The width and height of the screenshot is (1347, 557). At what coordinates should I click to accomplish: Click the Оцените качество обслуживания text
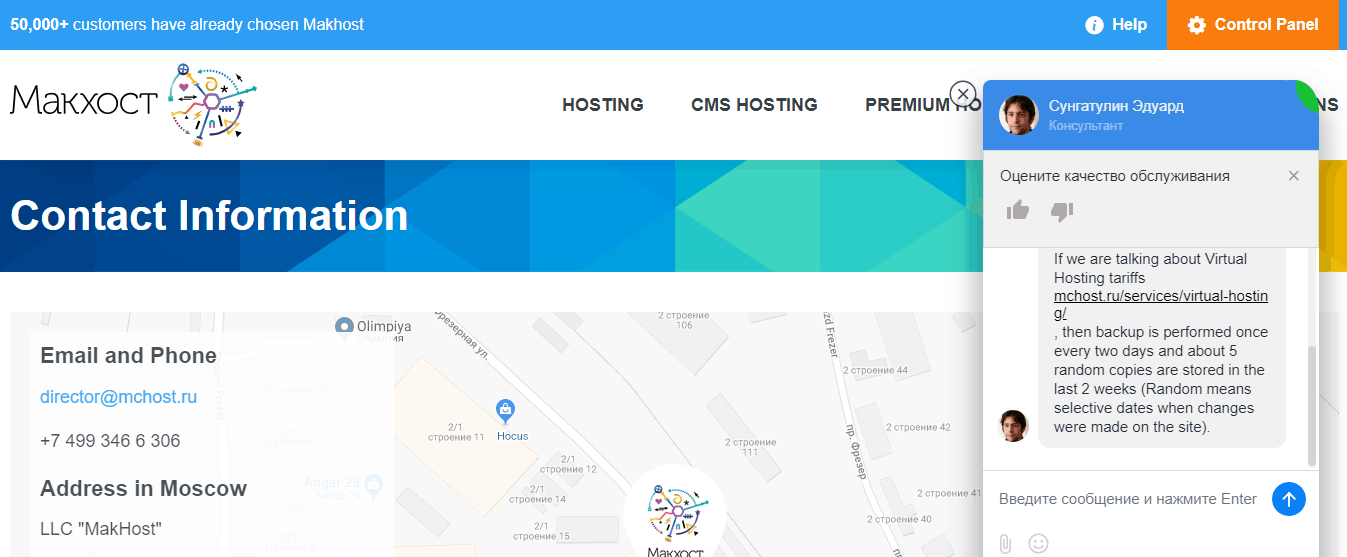pyautogui.click(x=1115, y=176)
